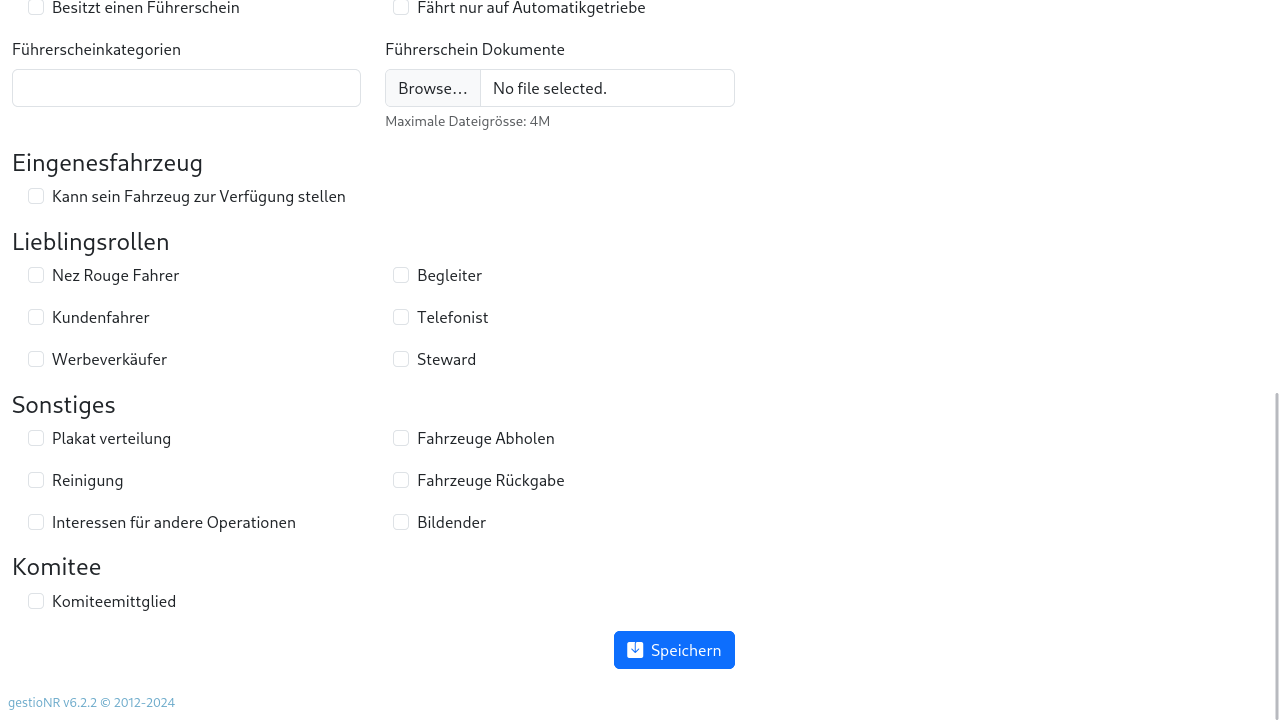The image size is (1280, 720).
Task: Mark as Komiteemittglied
Action: click(36, 601)
